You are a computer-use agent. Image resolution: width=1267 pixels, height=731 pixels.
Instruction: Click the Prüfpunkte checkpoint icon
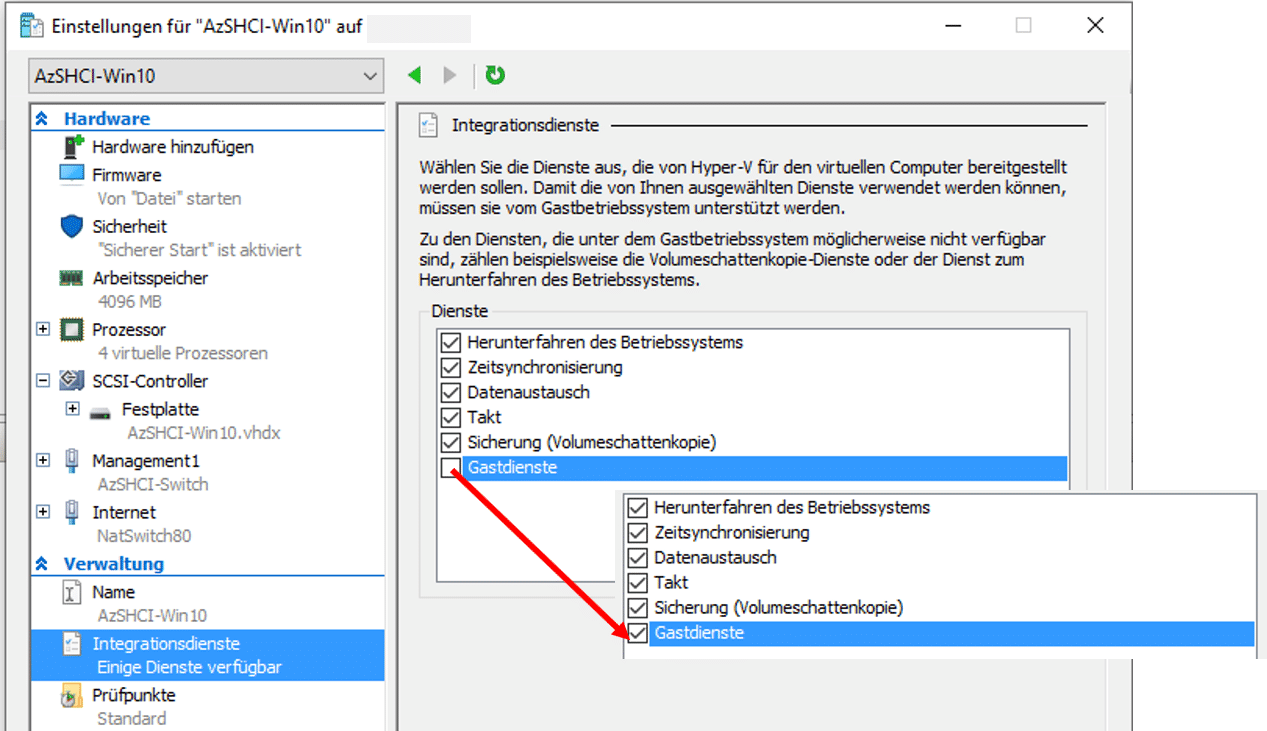point(72,696)
